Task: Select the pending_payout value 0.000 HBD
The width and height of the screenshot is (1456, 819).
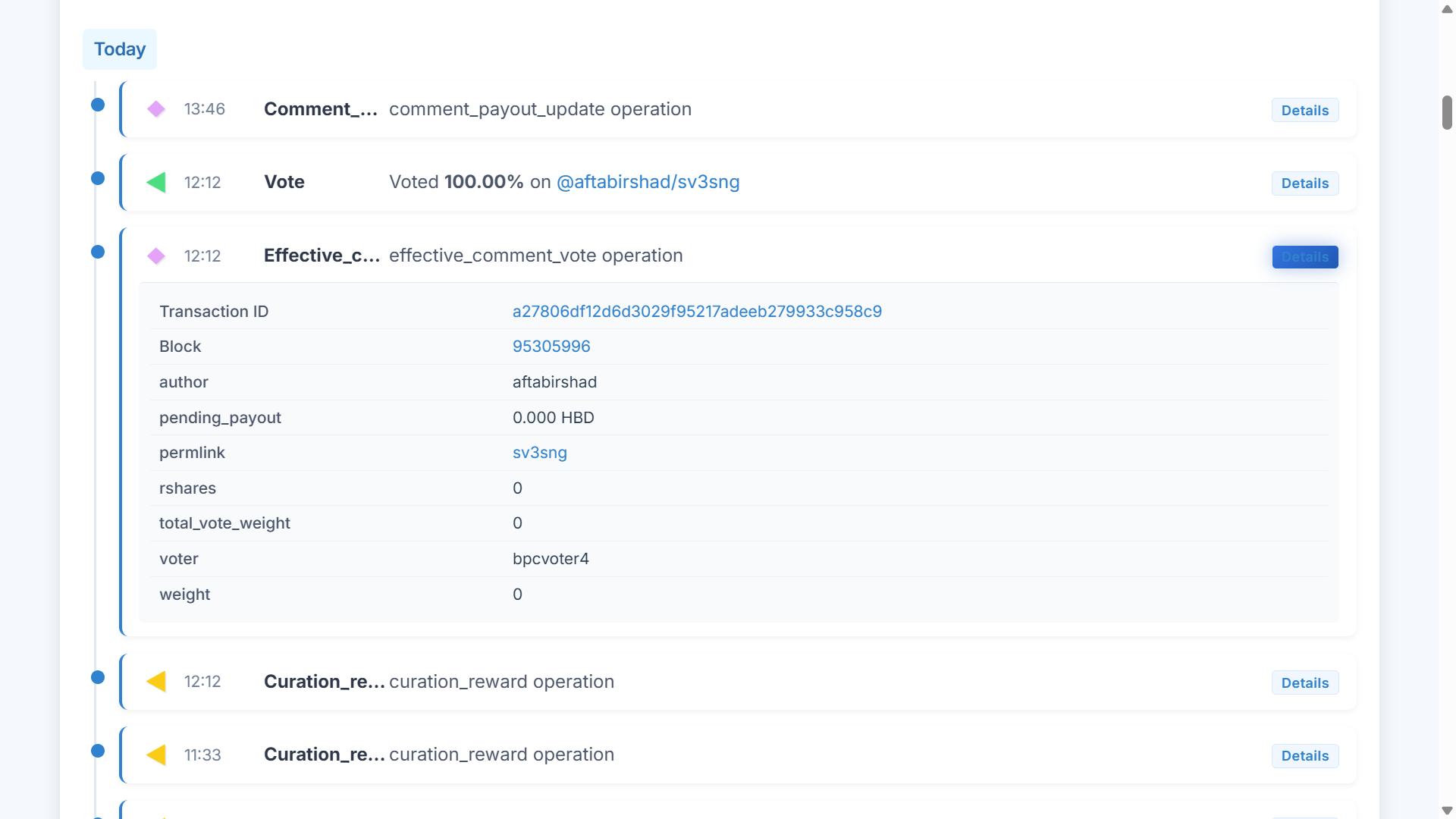Action: coord(554,418)
